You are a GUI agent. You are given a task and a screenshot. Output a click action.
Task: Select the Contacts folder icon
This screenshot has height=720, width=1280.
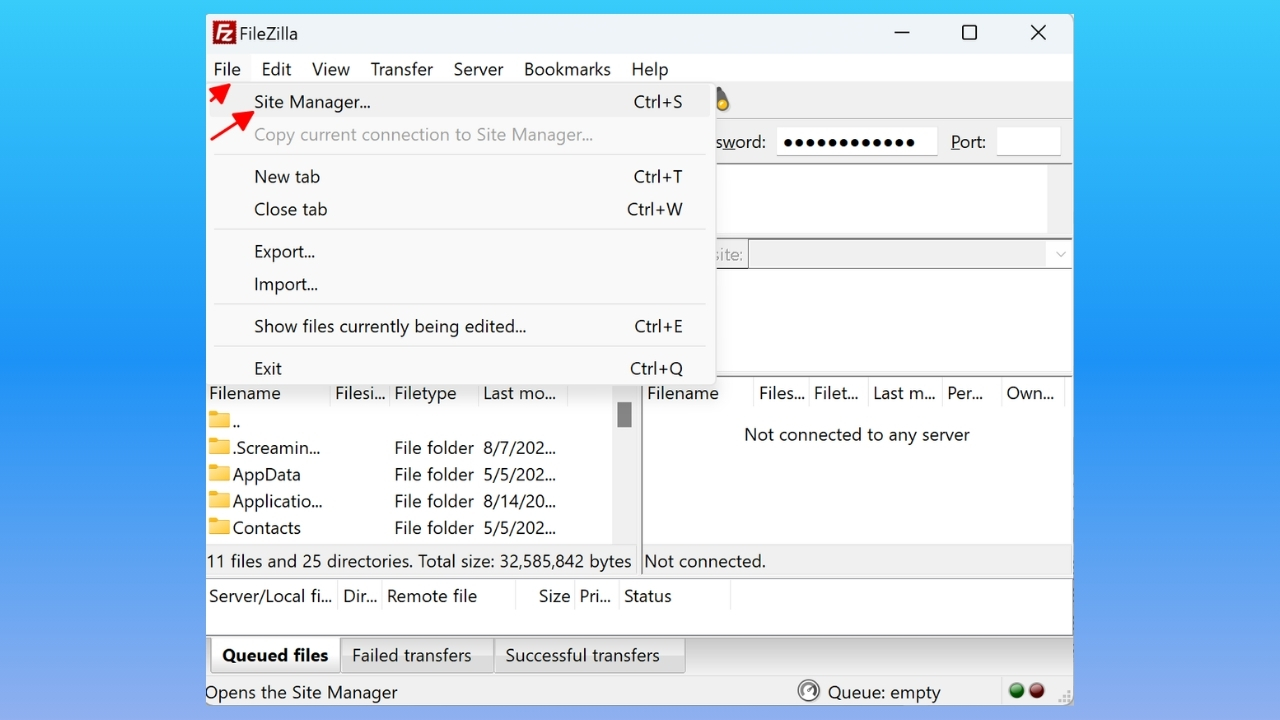point(219,527)
